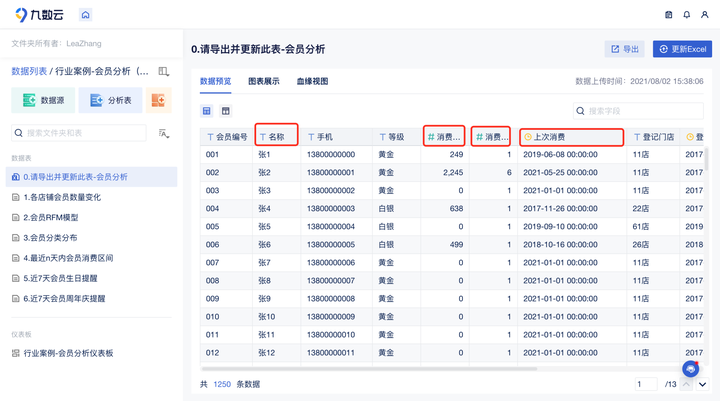720x401 pixels.
Task: Click the 手机 column header
Action: point(337,137)
